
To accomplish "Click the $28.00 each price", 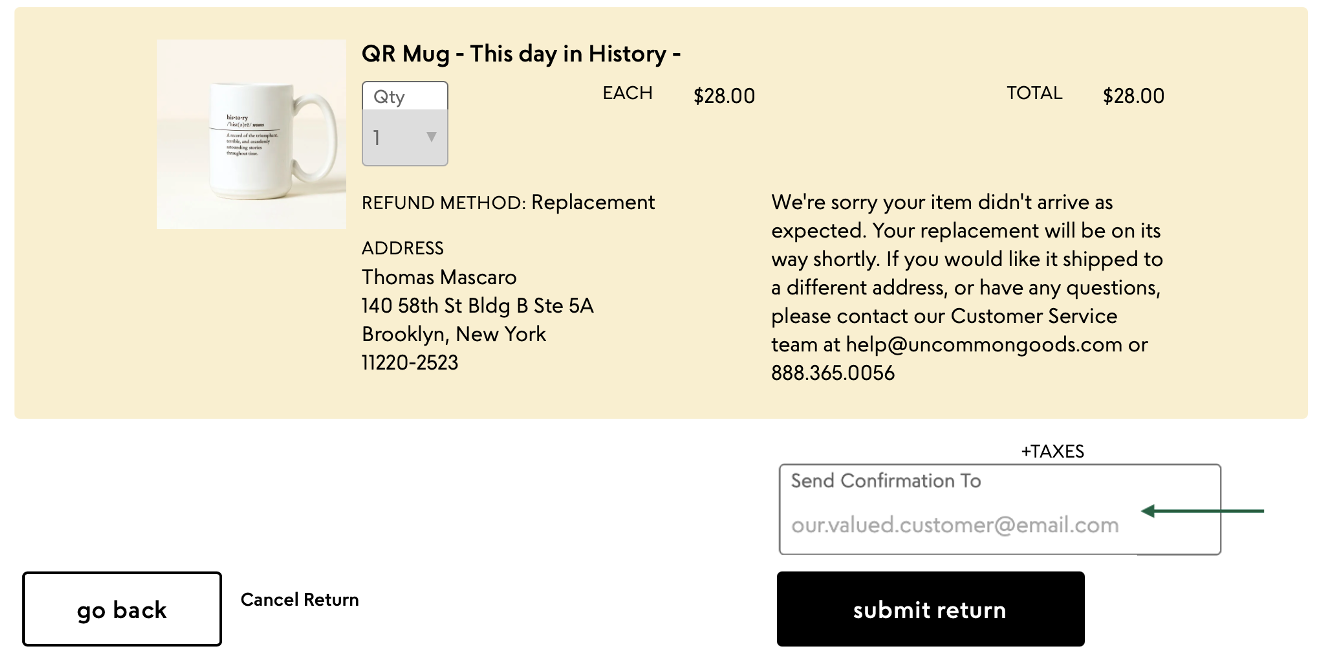I will 724,96.
